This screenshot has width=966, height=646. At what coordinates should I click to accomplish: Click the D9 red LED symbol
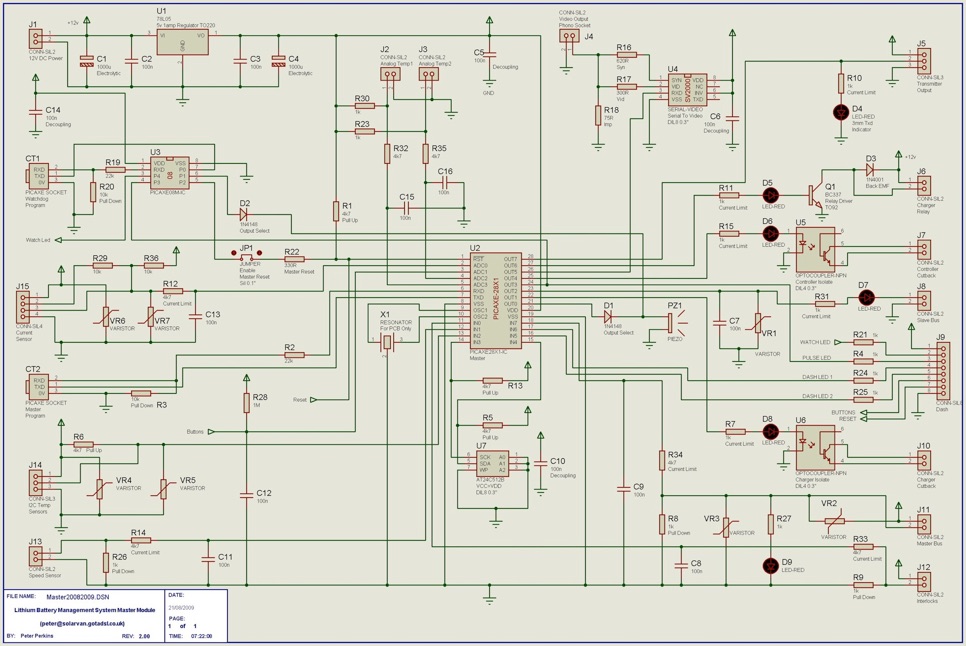coord(771,566)
